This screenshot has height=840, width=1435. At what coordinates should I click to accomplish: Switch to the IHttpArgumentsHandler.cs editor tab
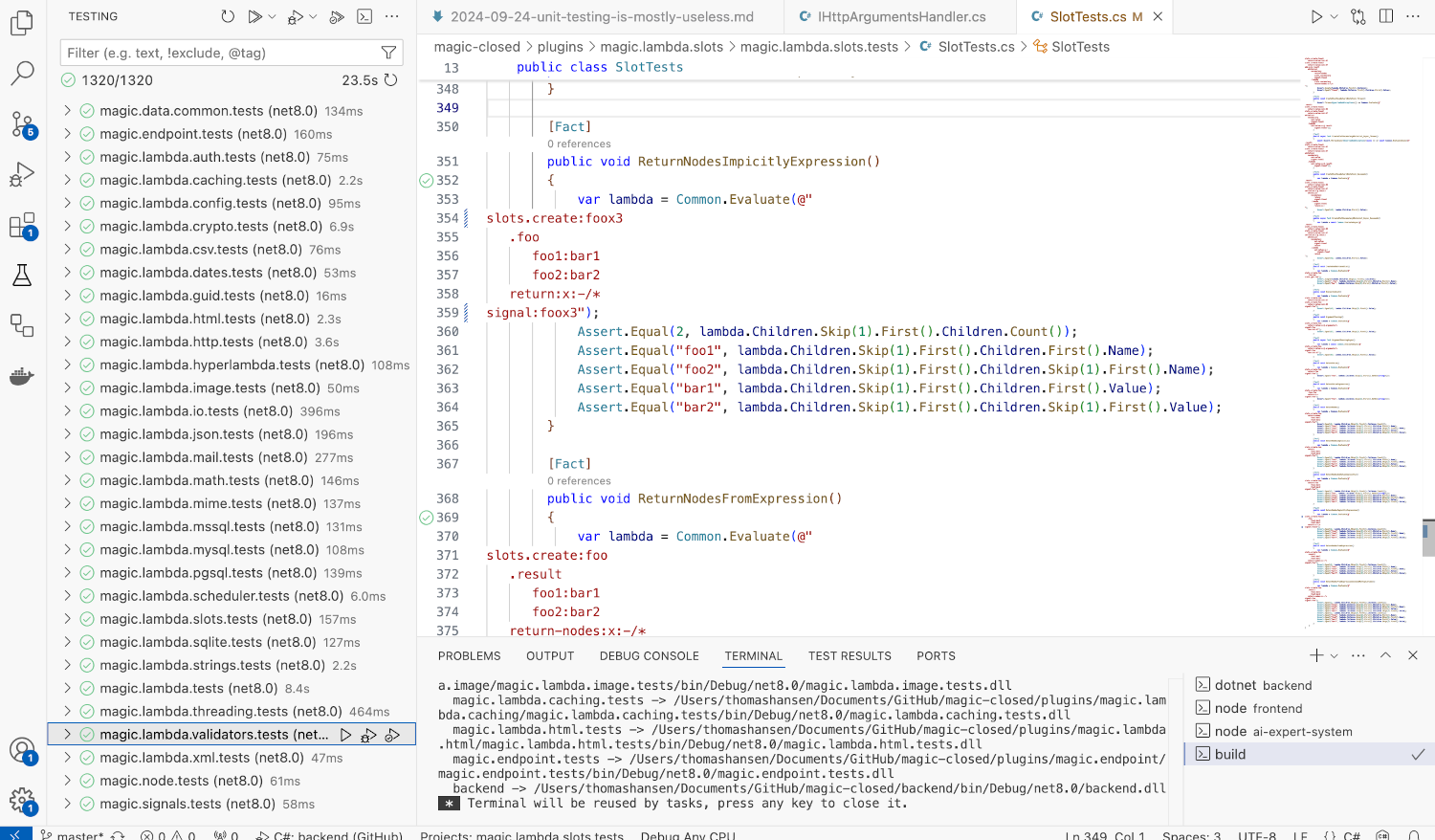coord(900,16)
